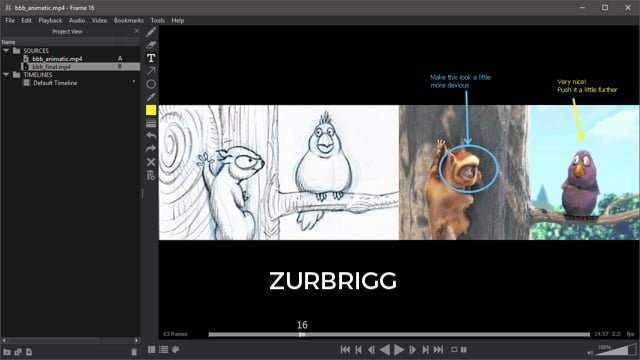Image resolution: width=640 pixels, height=360 pixels.
Task: Select the text annotation tool
Action: pyautogui.click(x=151, y=58)
